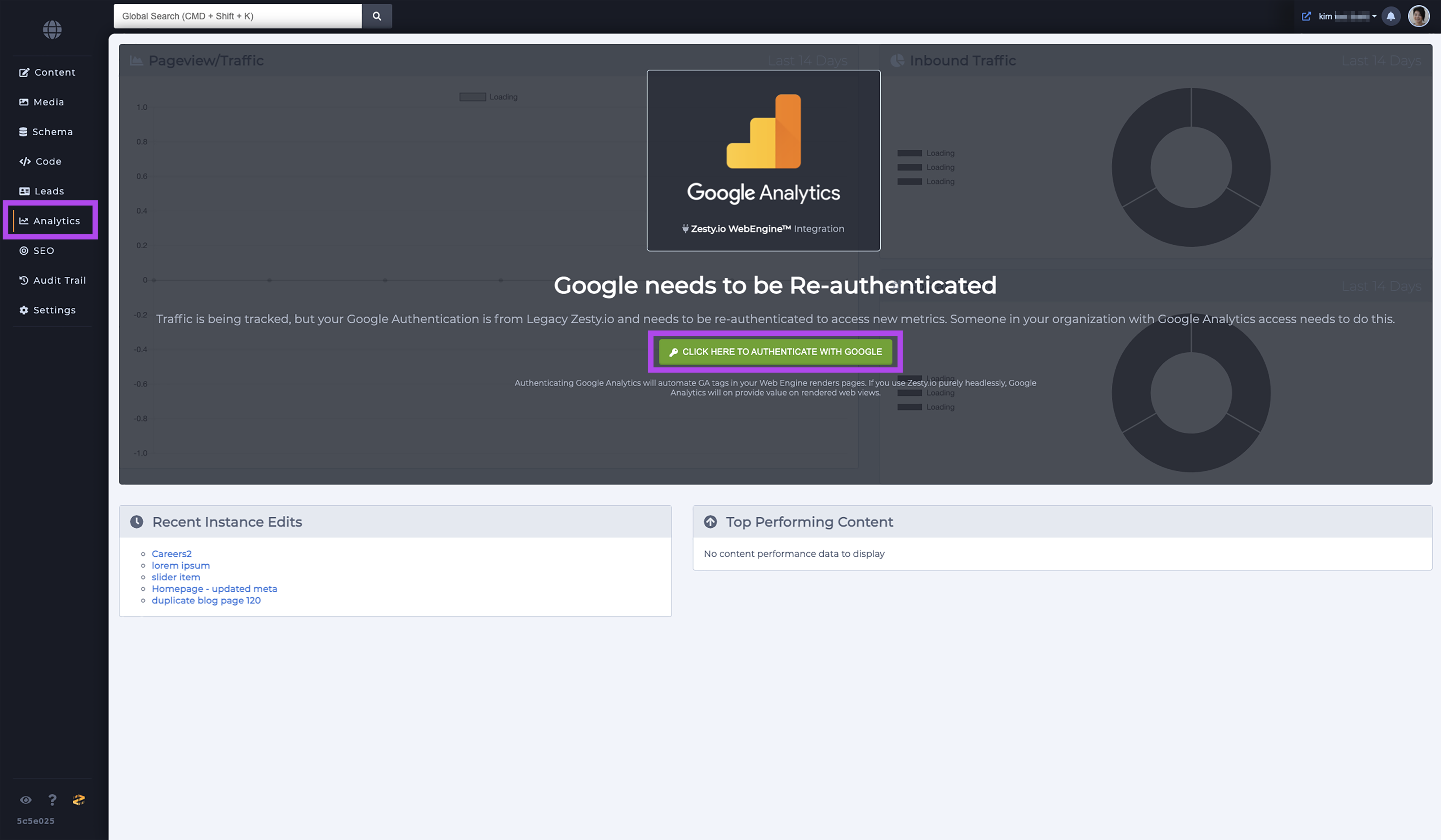Open the Media section
The image size is (1441, 840).
42,102
